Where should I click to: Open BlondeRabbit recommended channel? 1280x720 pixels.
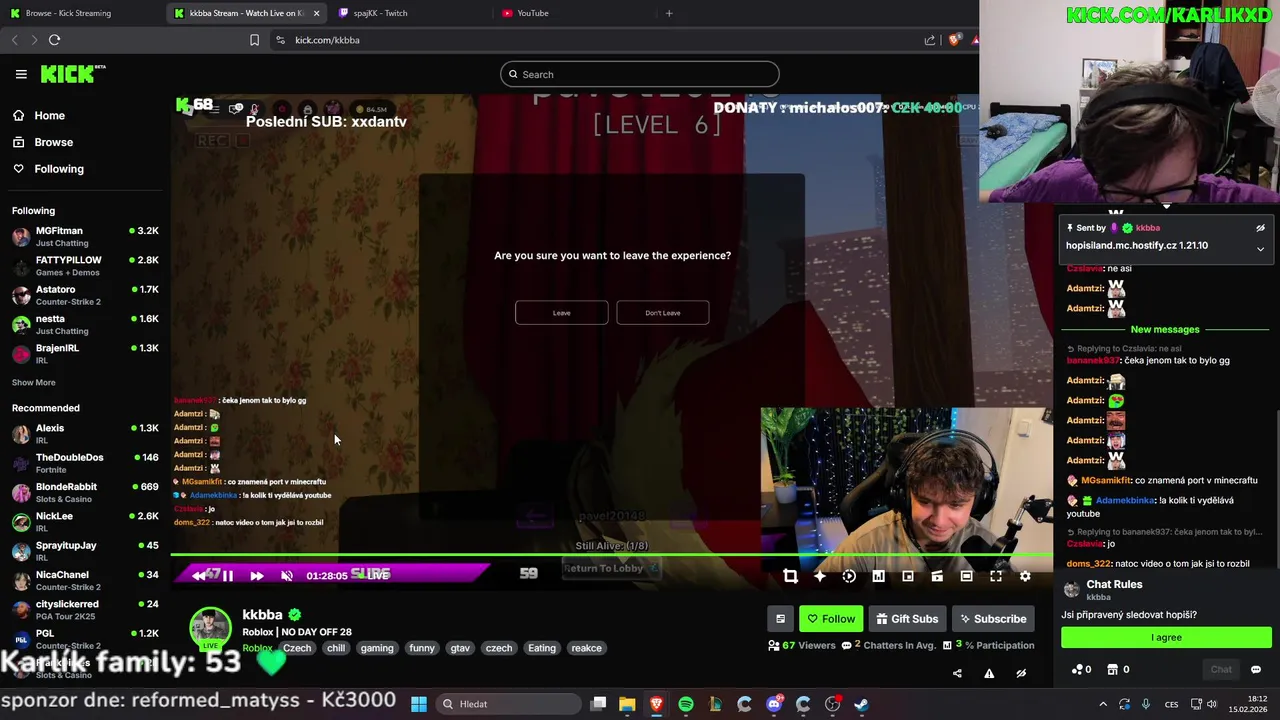click(x=85, y=492)
